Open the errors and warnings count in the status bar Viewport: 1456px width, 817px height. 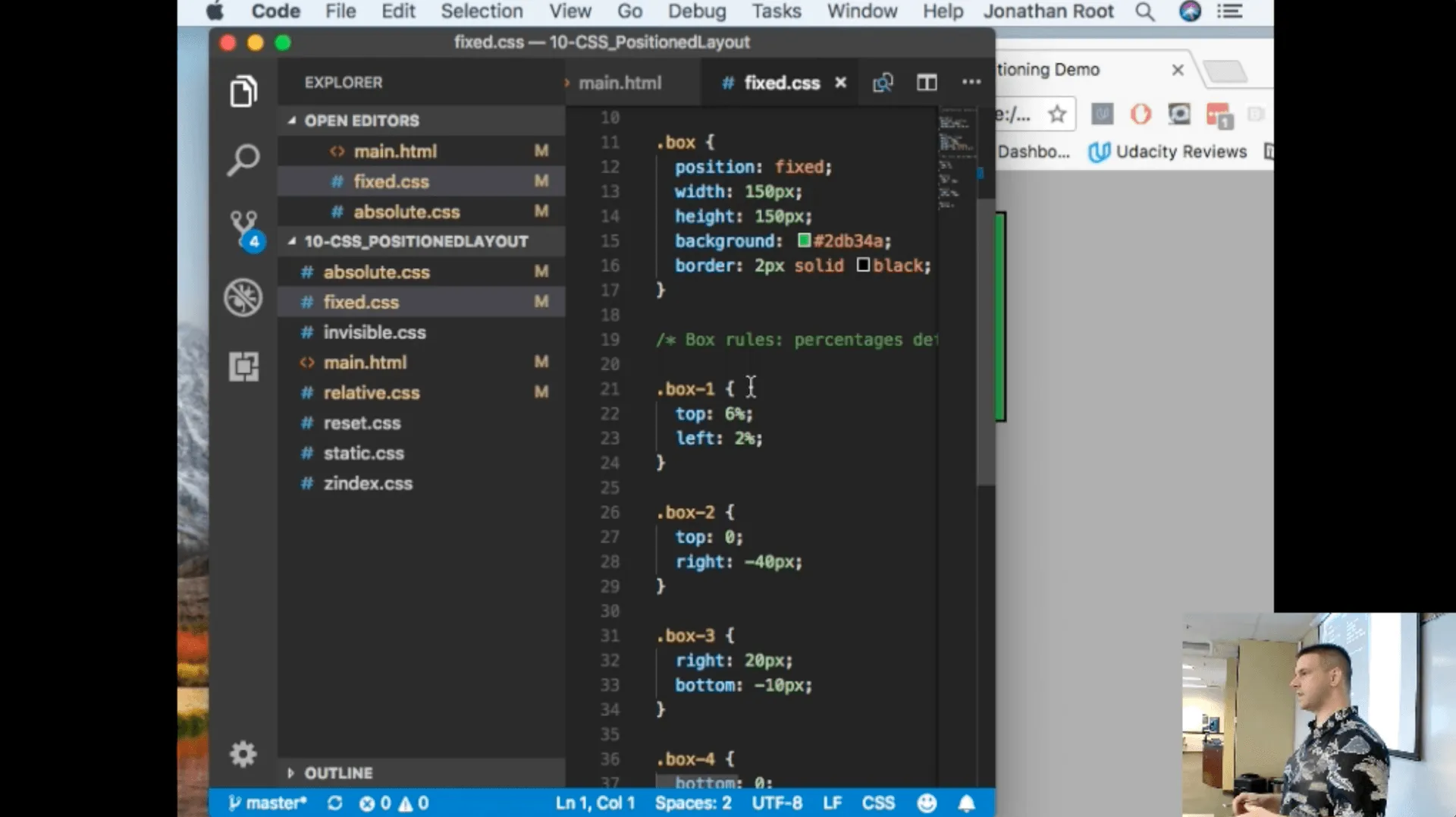click(x=394, y=803)
